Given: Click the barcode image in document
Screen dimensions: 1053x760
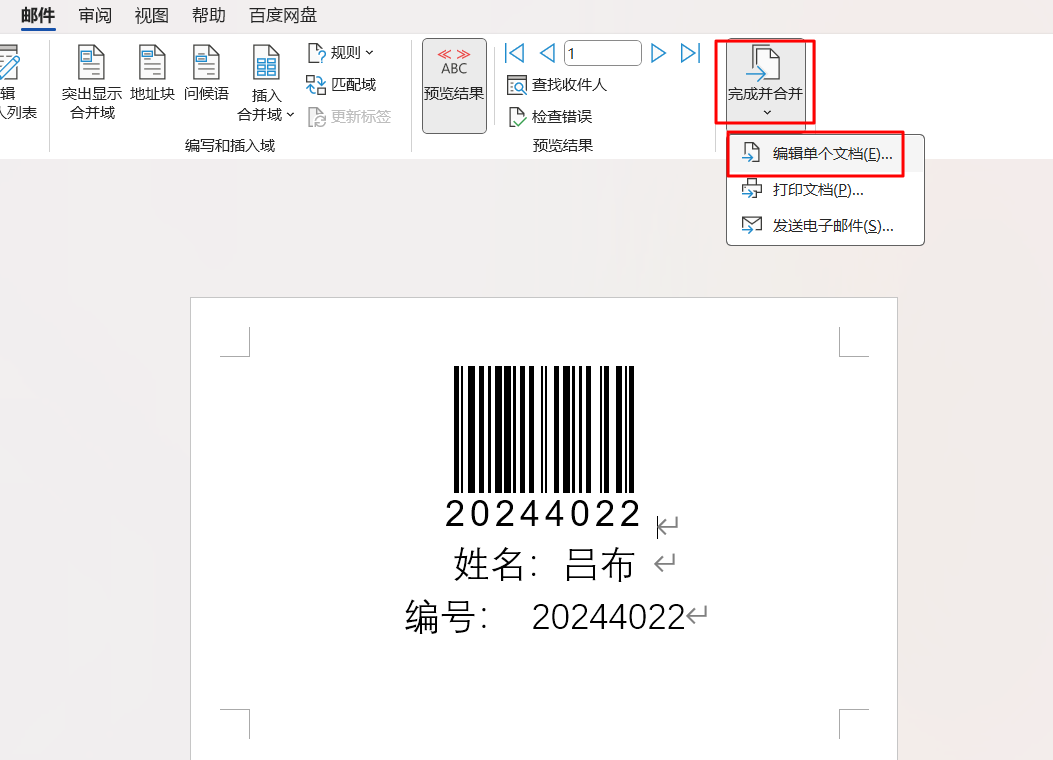Looking at the screenshot, I should tap(544, 429).
